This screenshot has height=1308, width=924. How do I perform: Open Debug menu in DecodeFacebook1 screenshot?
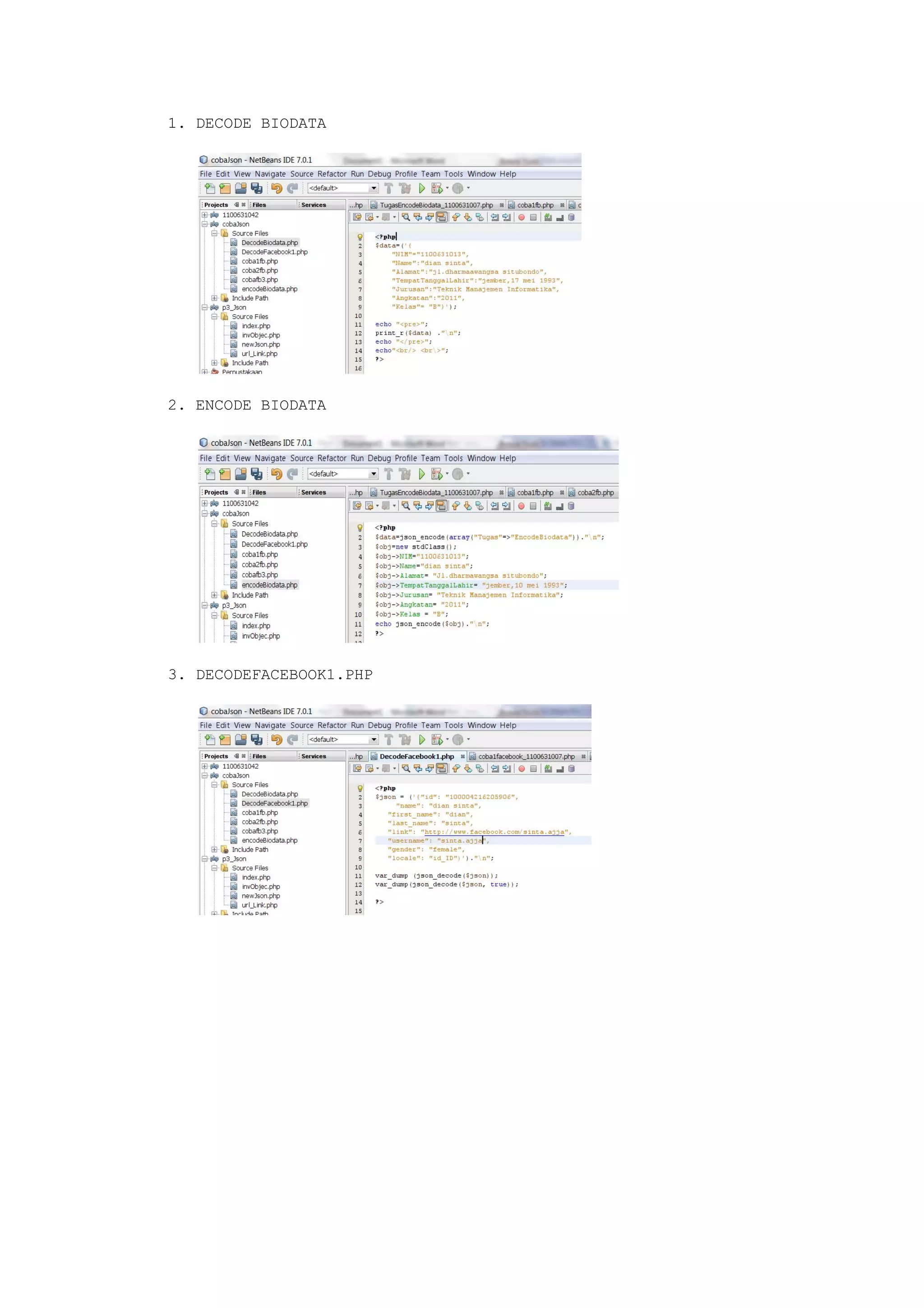[x=379, y=726]
